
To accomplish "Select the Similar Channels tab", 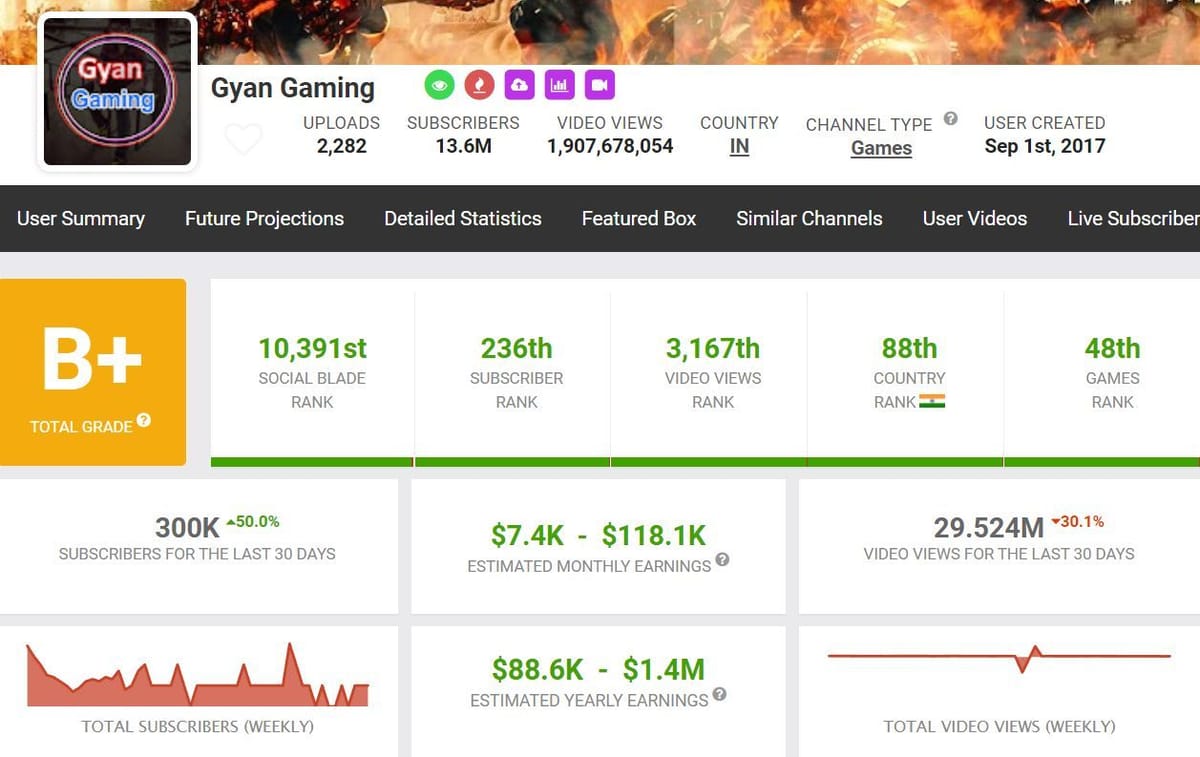I will (809, 218).
